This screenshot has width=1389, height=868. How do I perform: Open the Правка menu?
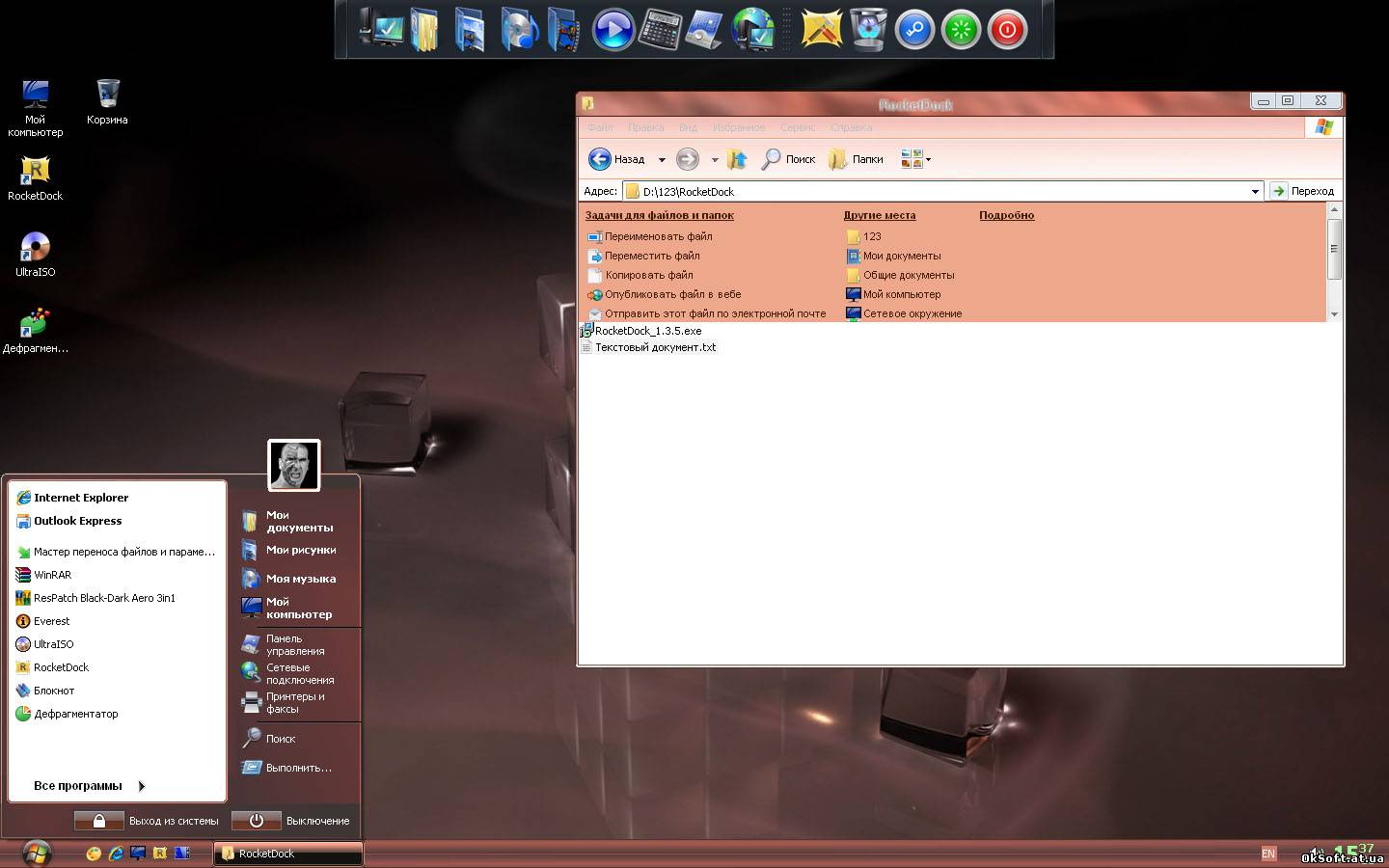coord(645,127)
